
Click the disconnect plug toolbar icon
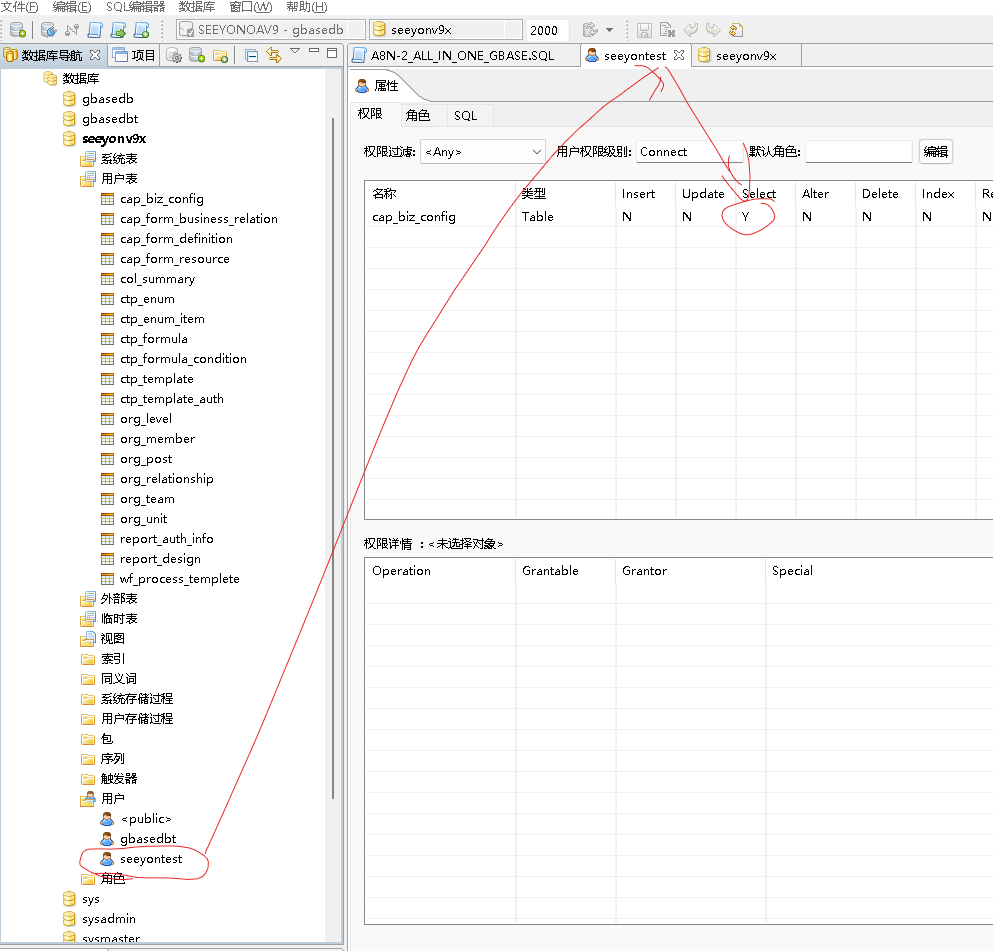[72, 30]
